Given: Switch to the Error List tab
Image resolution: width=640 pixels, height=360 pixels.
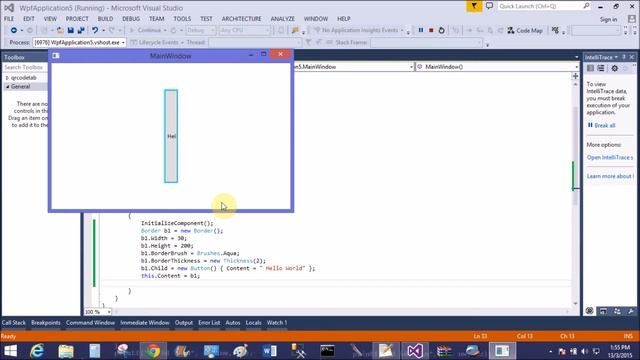Looking at the screenshot, I should tap(209, 323).
